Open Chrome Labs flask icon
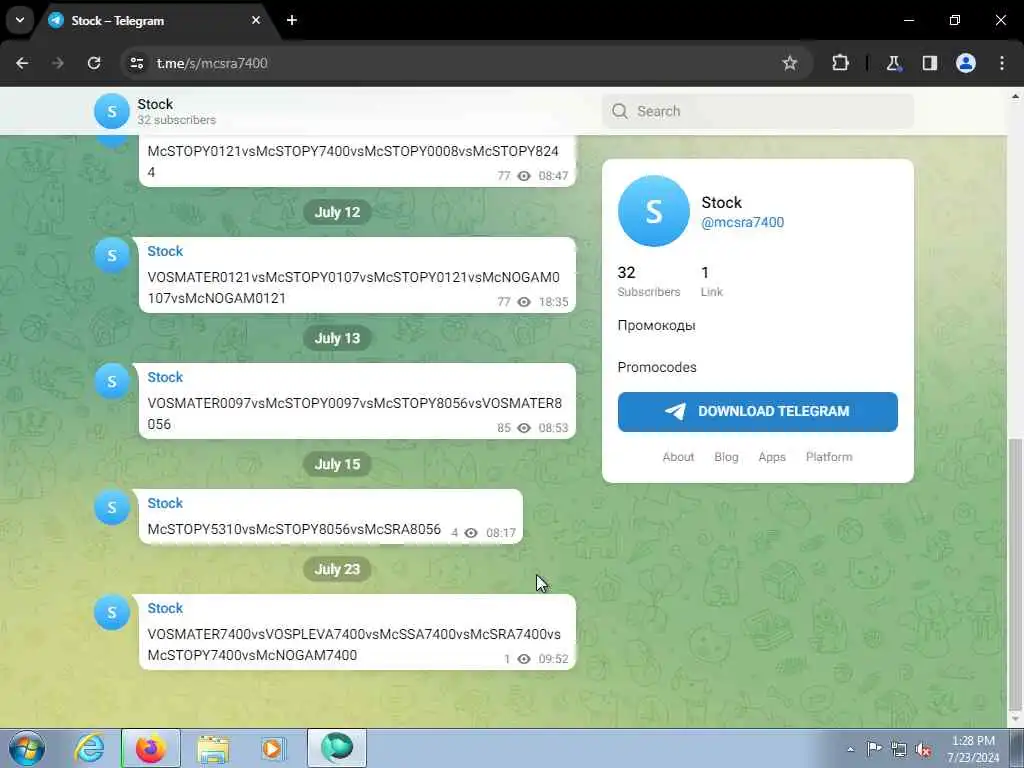Screen dimensions: 1024x768 point(893,63)
